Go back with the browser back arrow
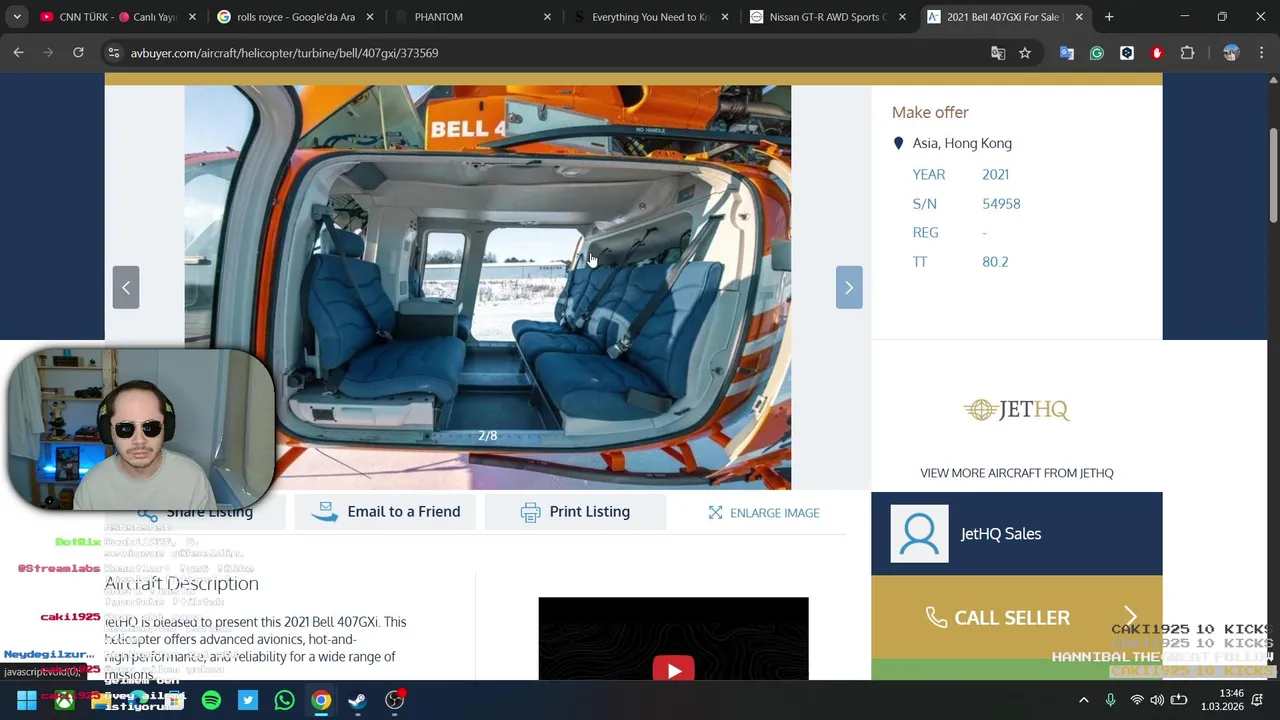 coord(18,53)
